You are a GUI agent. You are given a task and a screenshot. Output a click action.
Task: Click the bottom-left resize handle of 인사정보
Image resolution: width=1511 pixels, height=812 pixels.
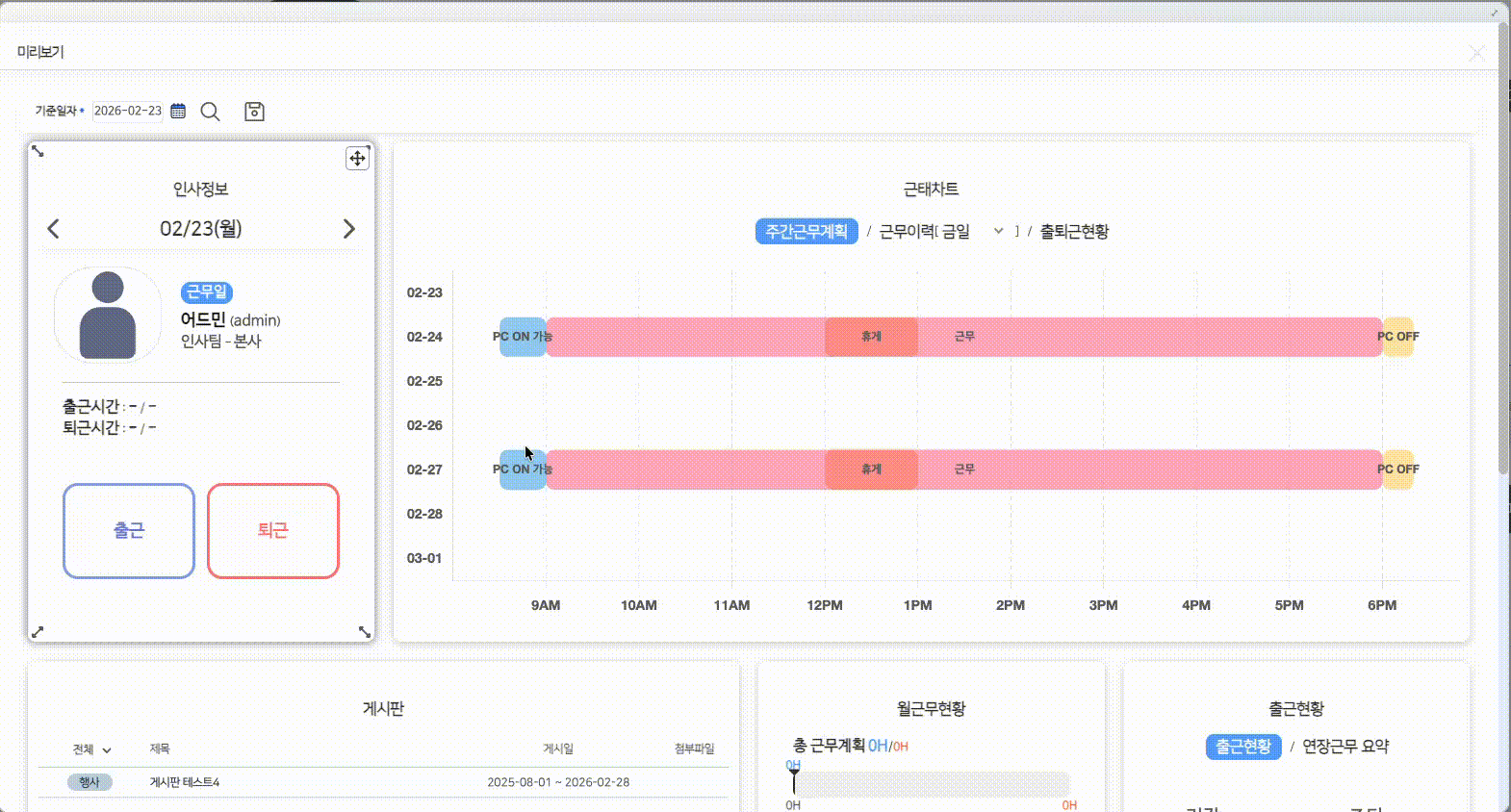[38, 632]
